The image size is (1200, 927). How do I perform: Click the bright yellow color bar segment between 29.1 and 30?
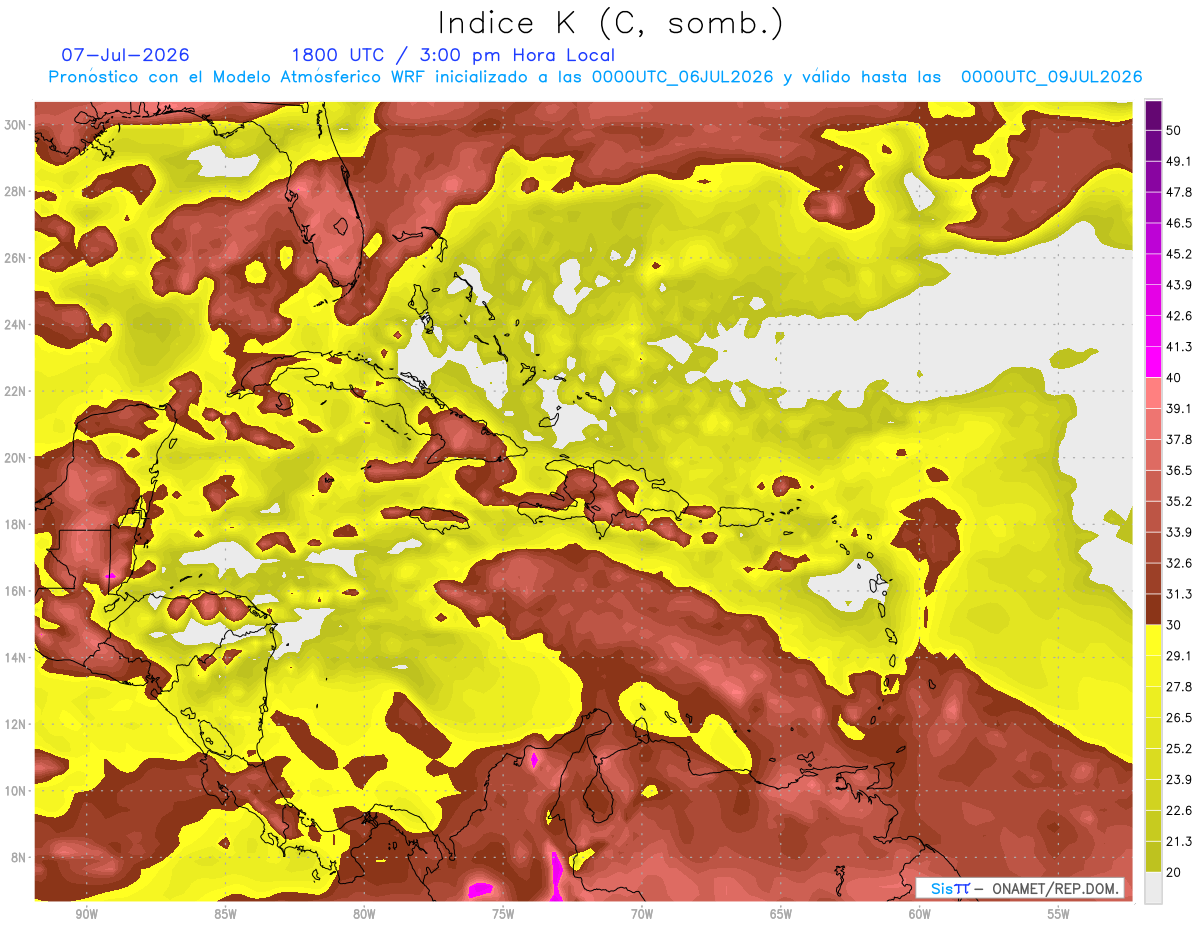1153,640
